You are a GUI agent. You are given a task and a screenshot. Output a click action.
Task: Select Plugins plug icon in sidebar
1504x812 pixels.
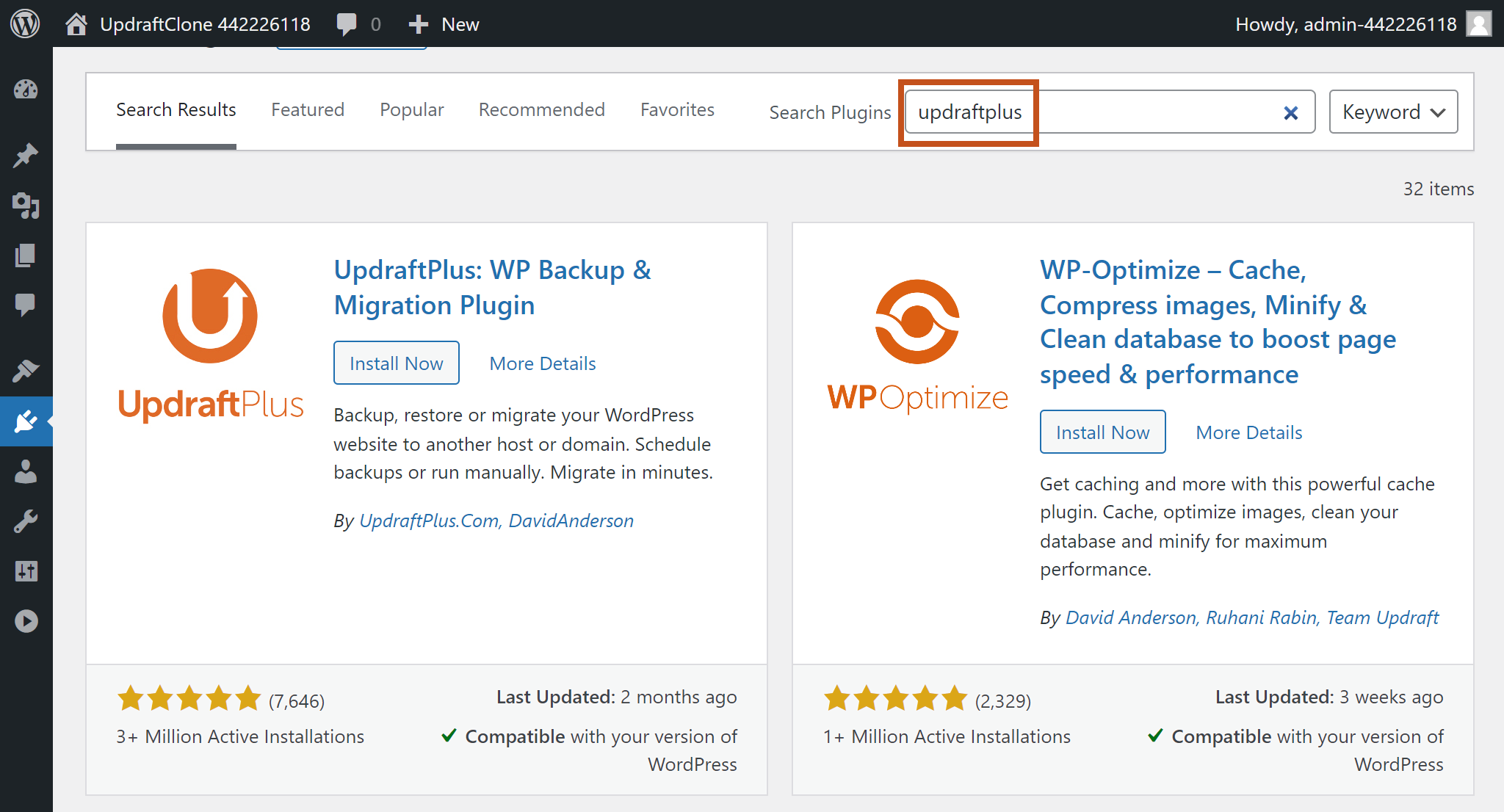[x=26, y=421]
